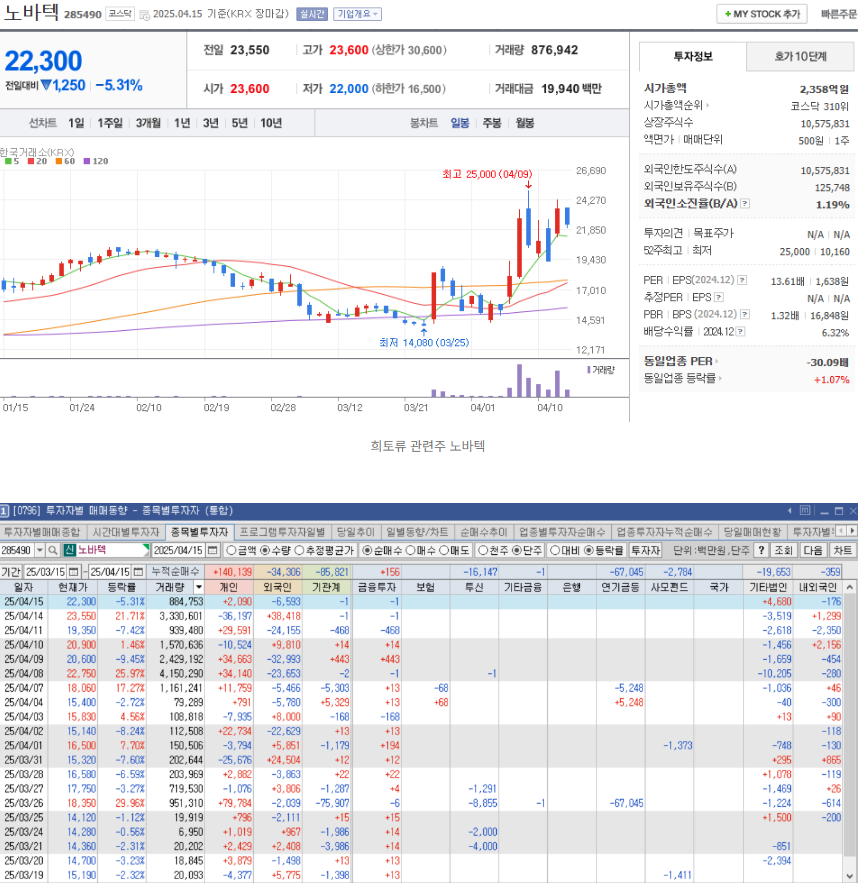Click the title bar left-arrow icon
858x886 pixels.
[x=790, y=511]
